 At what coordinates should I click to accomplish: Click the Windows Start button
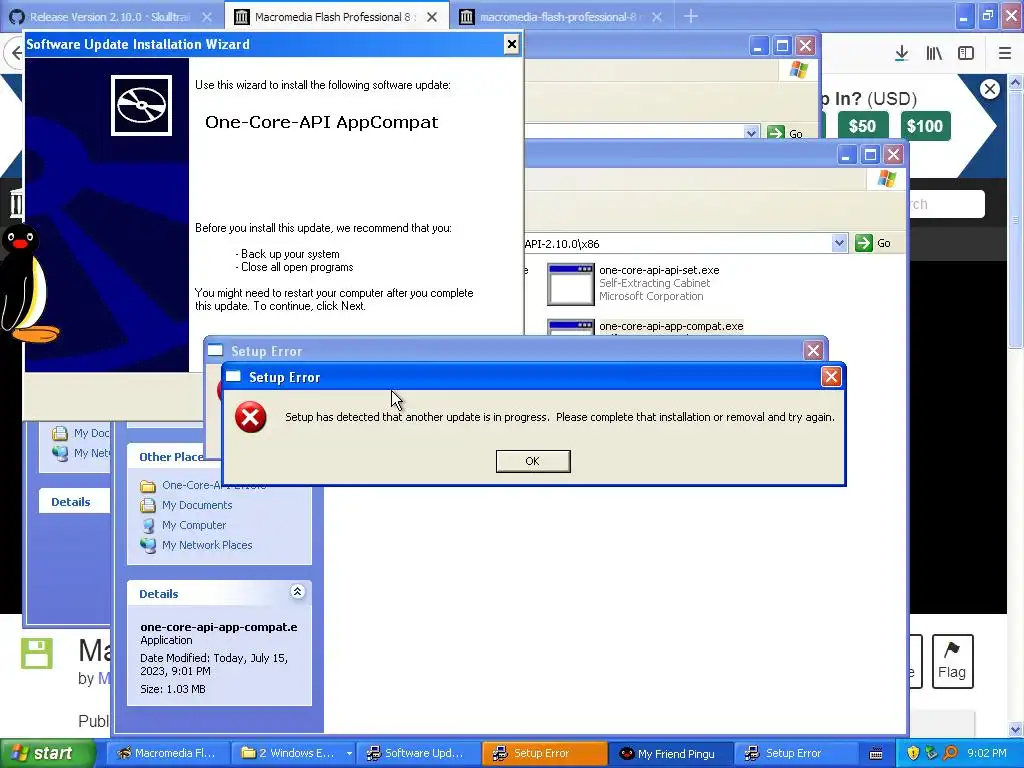[46, 753]
